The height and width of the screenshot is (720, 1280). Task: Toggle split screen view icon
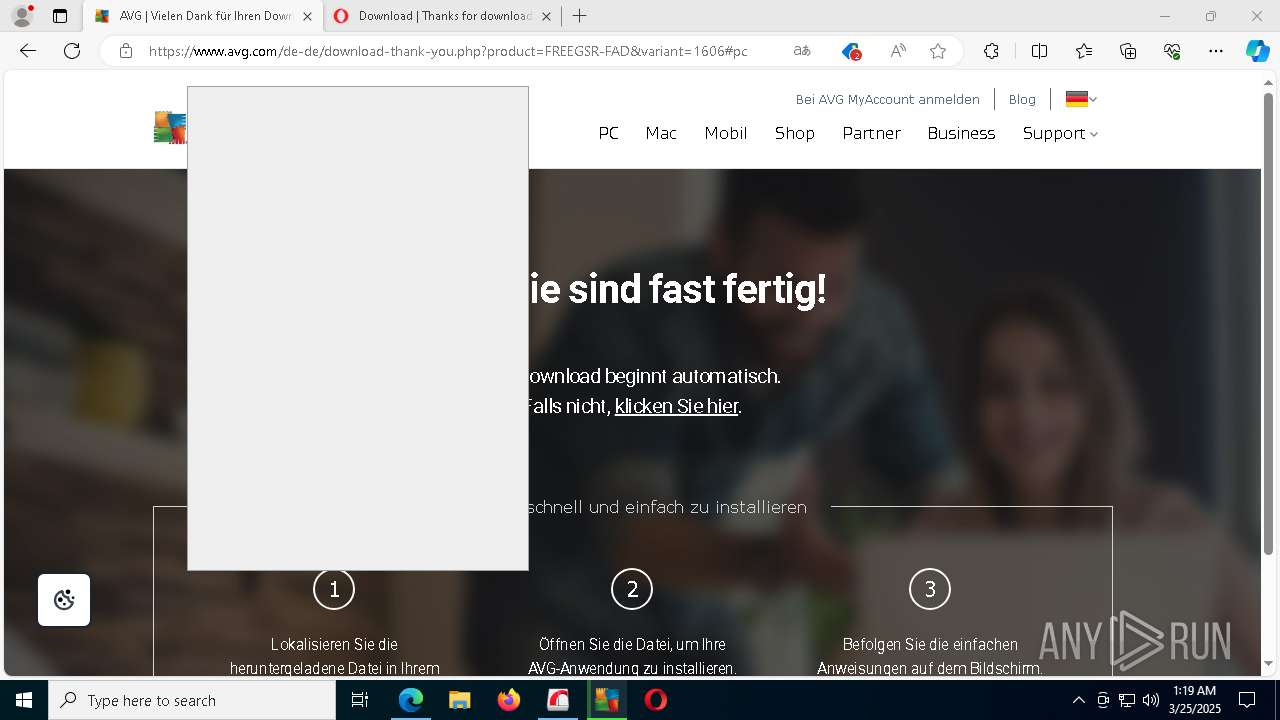coord(1039,51)
